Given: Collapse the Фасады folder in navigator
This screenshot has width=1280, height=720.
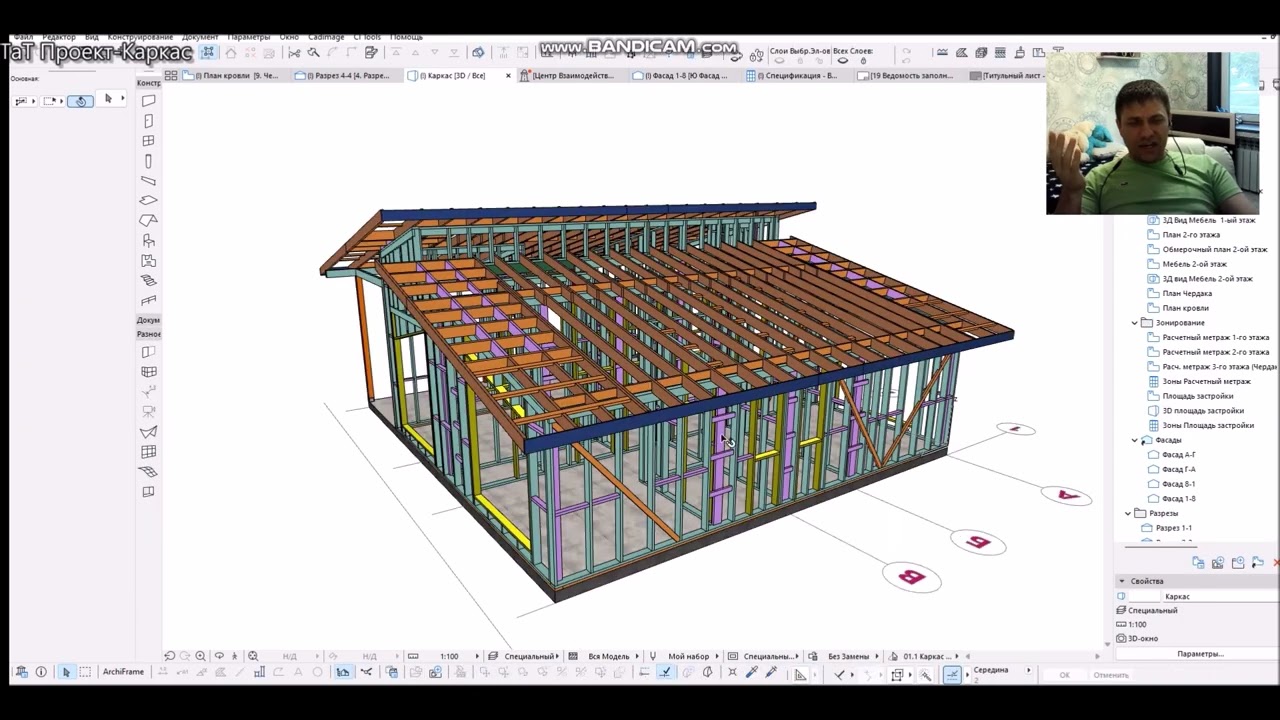Looking at the screenshot, I should 1135,440.
